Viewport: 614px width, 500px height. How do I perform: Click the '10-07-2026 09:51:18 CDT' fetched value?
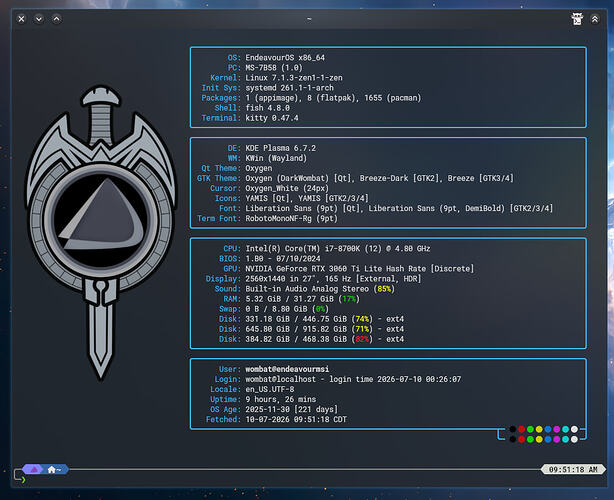(x=296, y=419)
